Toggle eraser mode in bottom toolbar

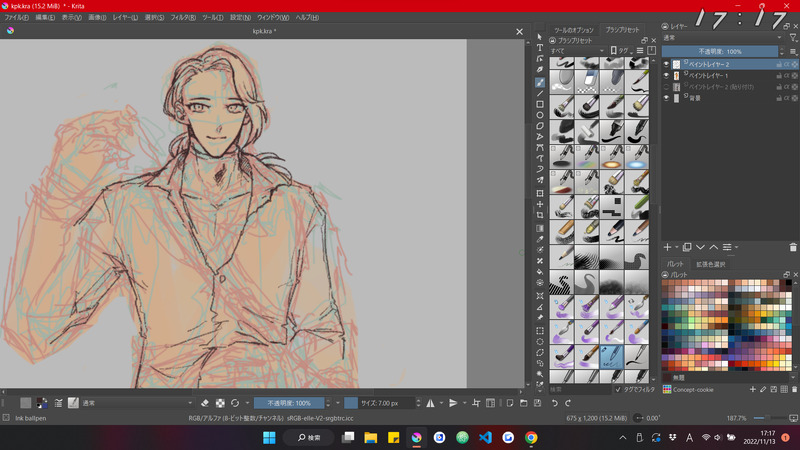pyautogui.click(x=204, y=403)
